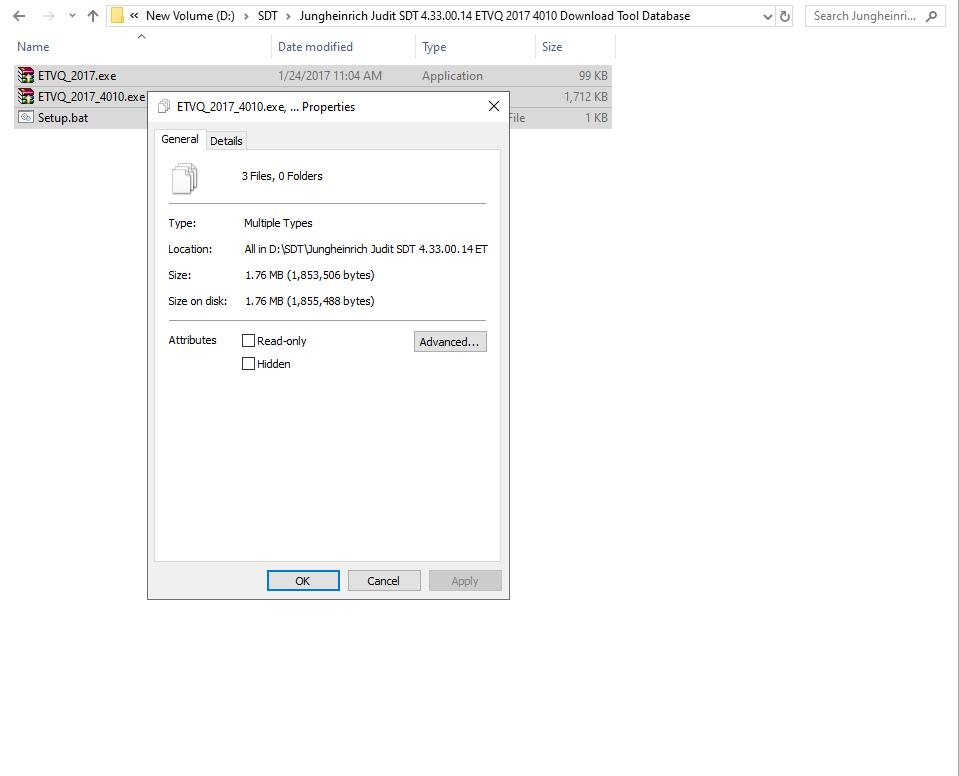Click Multiple Types value

278,223
